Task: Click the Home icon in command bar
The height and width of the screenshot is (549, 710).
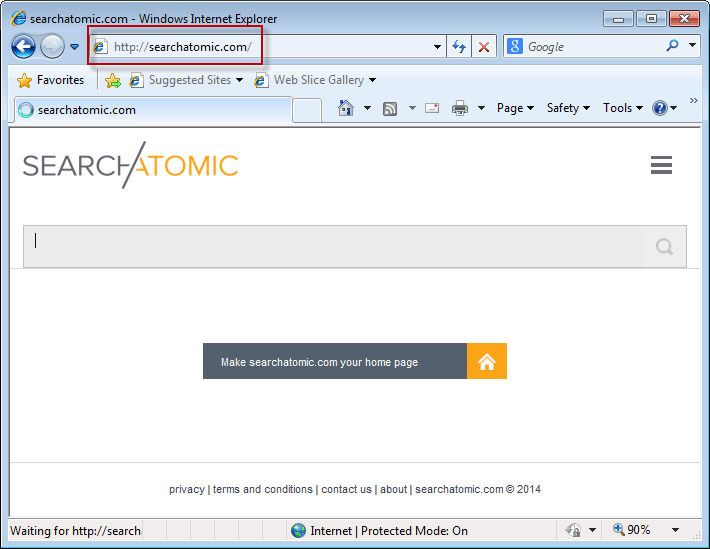Action: click(346, 108)
